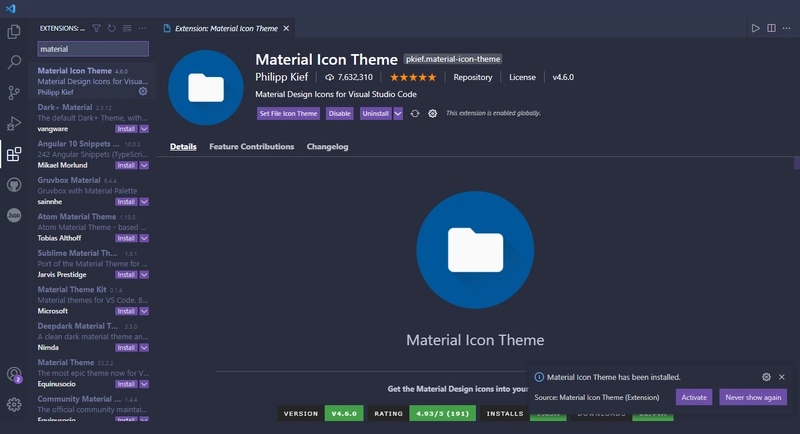This screenshot has height=434, width=800.
Task: Open install dropdown for Deepdark Material Theme
Action: 144,348
